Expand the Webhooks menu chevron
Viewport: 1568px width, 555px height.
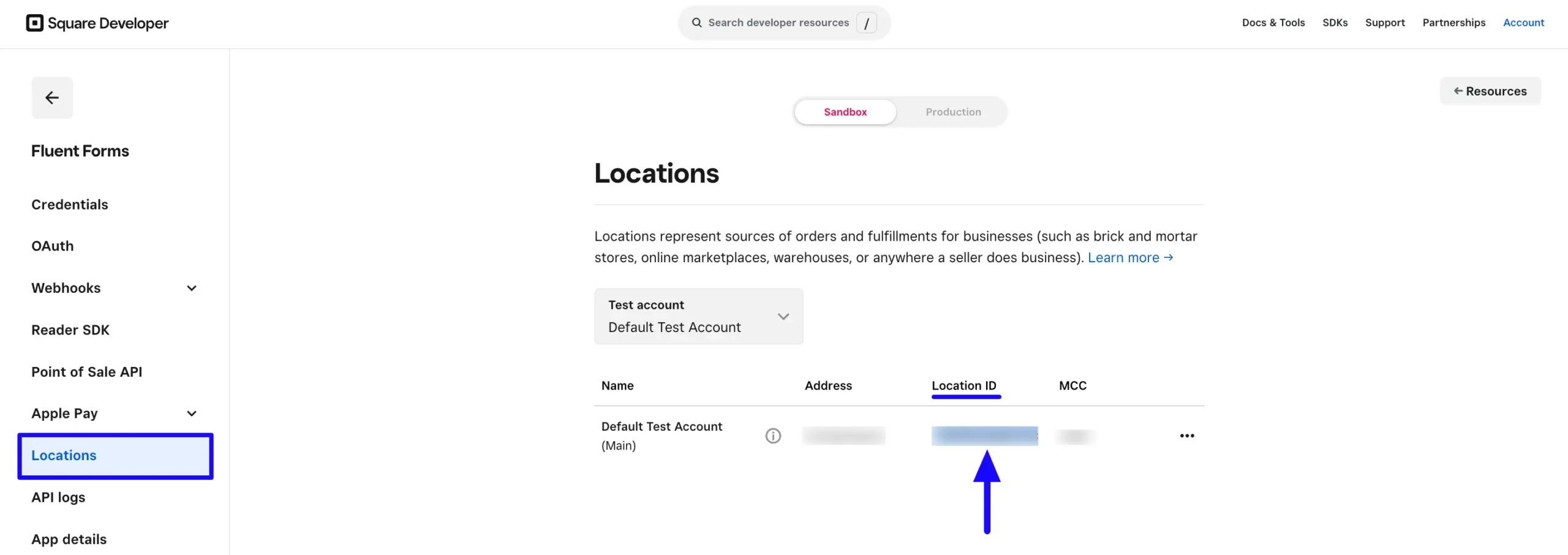192,288
